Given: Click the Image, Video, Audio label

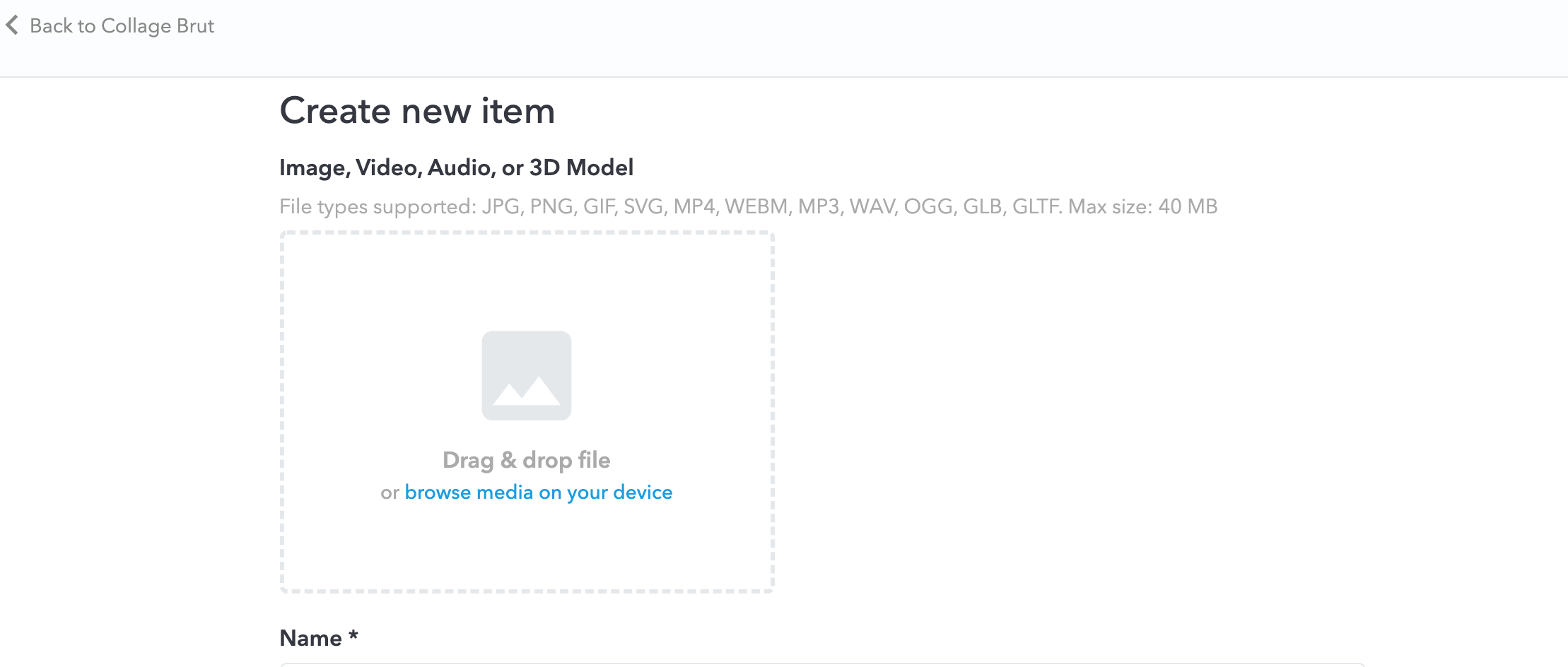Looking at the screenshot, I should tap(388, 167).
